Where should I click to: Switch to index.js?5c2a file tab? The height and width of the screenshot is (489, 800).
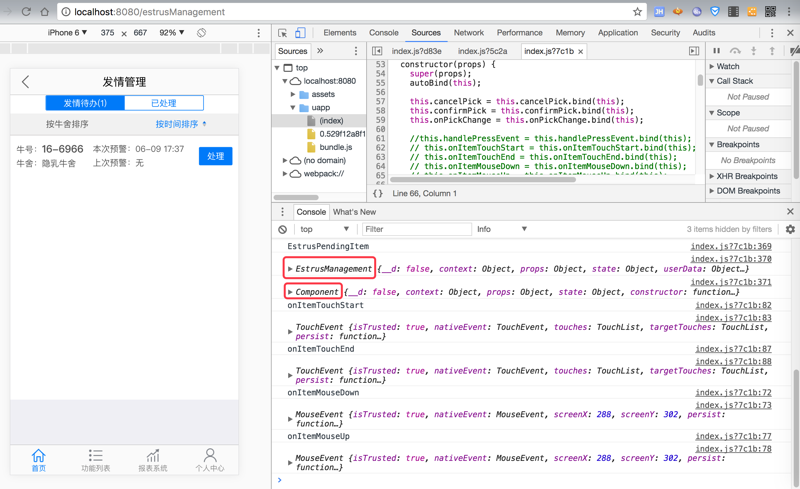click(x=482, y=51)
